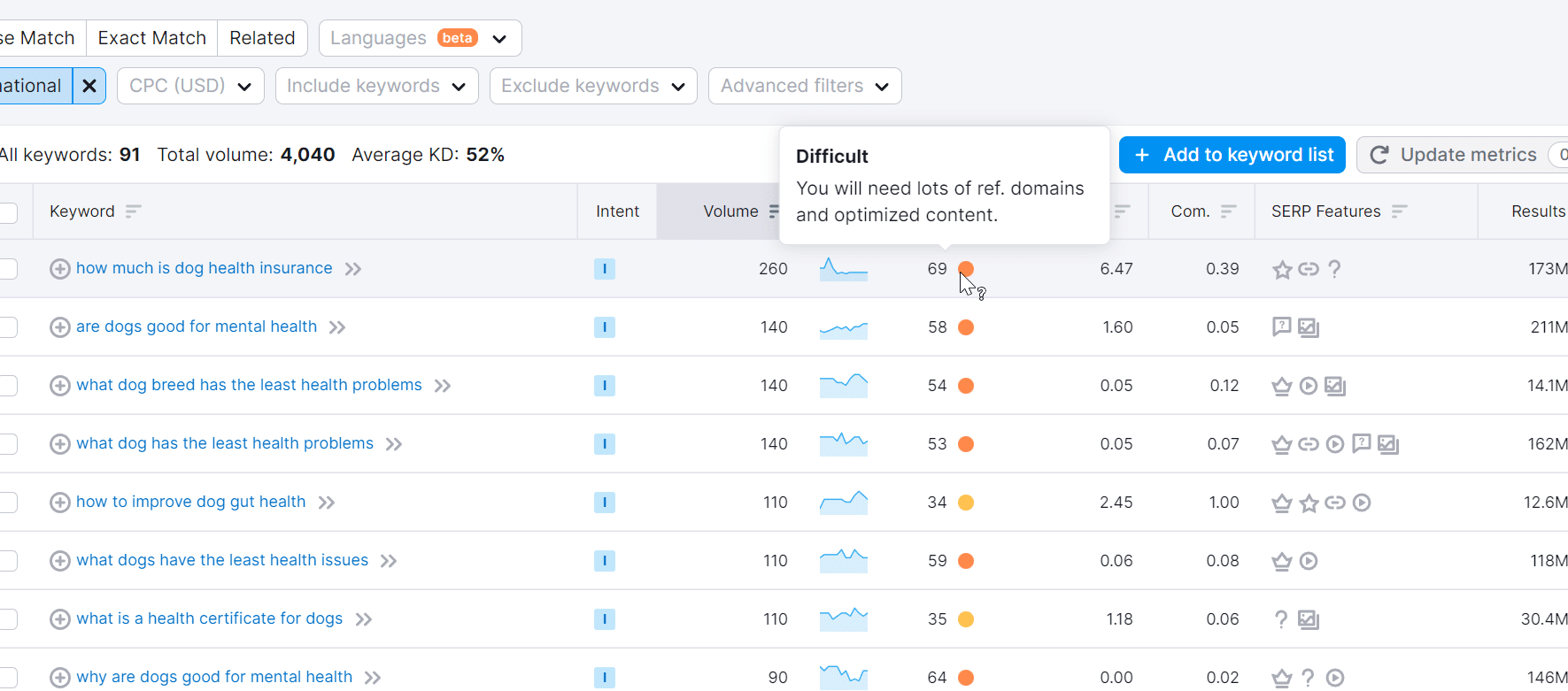This screenshot has height=691, width=1568.
Task: Sort table by Volume column
Action: pos(731,211)
